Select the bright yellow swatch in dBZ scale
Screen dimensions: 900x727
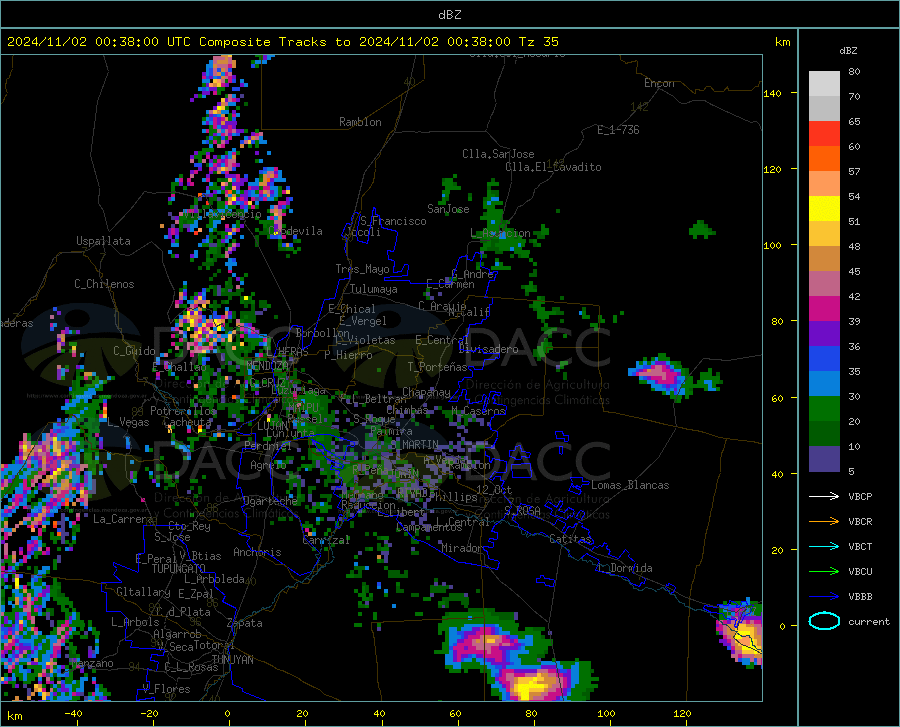pyautogui.click(x=824, y=209)
